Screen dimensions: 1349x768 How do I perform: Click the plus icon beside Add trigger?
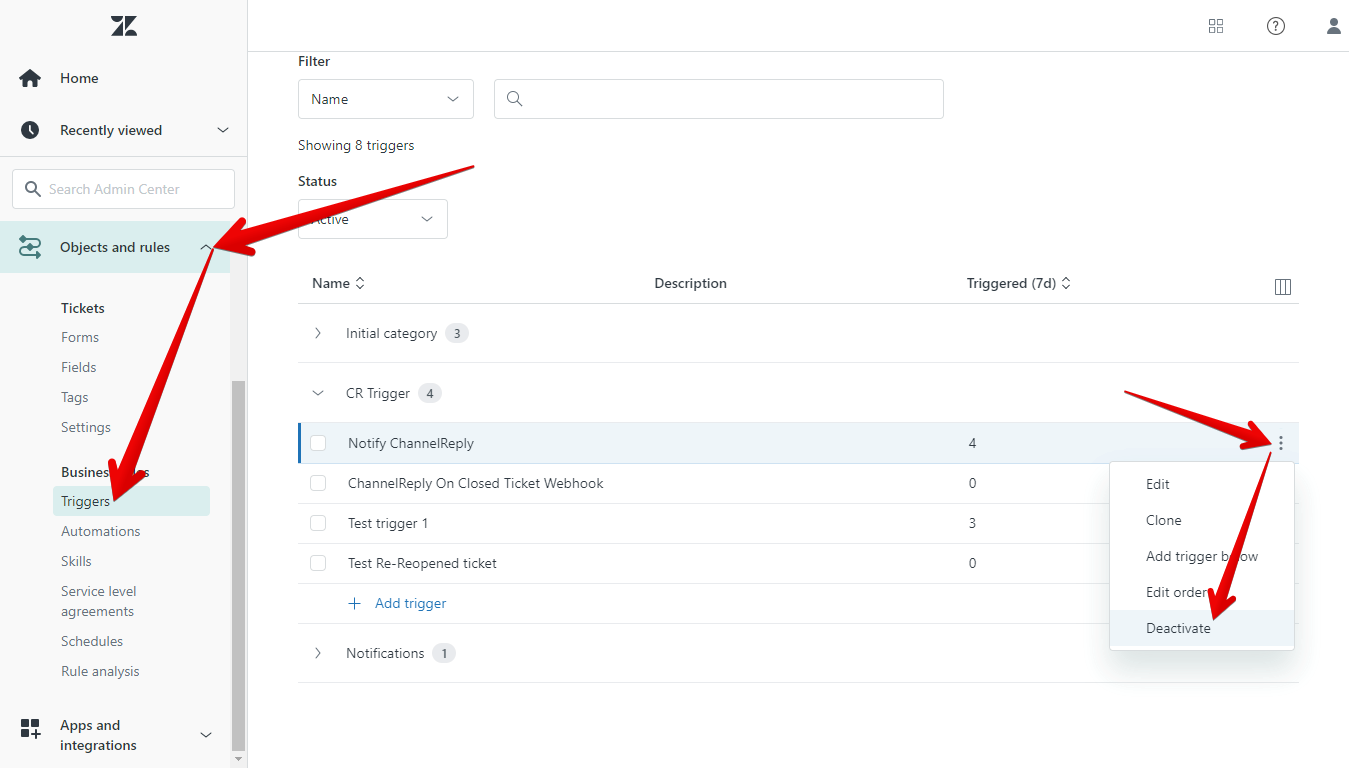[x=354, y=603]
